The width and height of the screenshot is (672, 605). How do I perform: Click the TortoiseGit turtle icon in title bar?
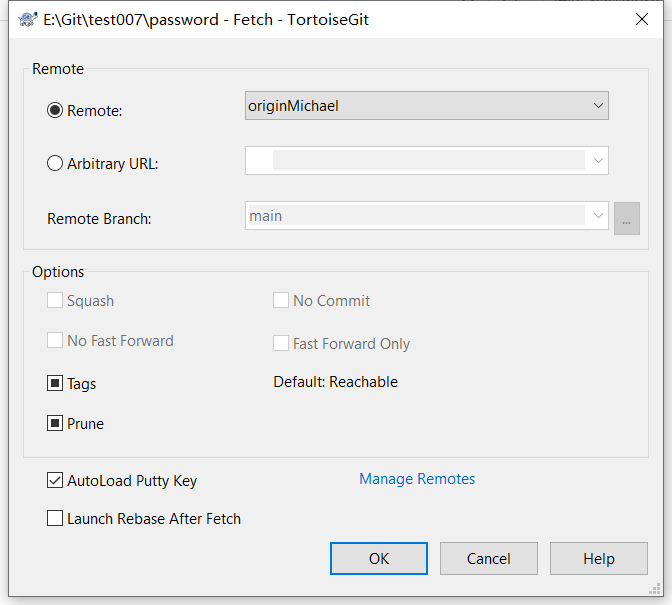pos(28,20)
